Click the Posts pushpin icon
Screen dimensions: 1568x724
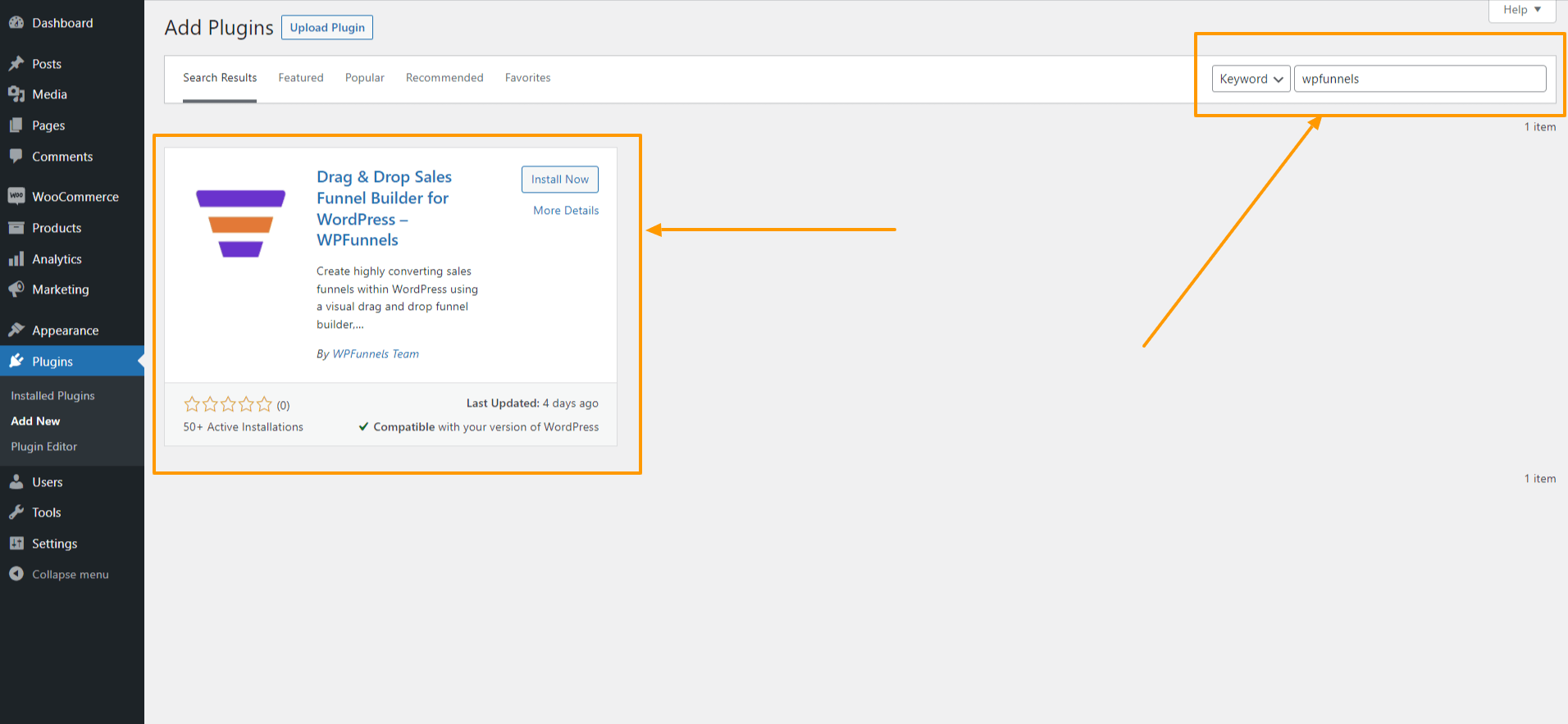coord(16,63)
